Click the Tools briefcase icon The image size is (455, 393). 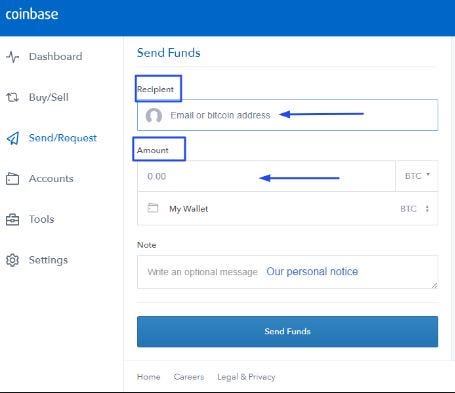pos(12,219)
